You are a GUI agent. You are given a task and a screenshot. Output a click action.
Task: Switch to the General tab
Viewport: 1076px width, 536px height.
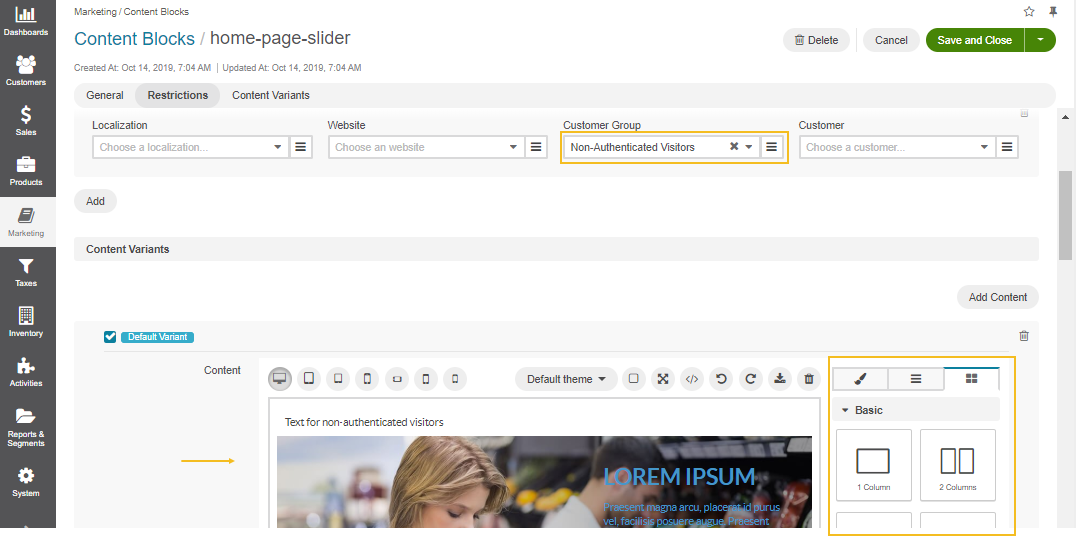tap(105, 95)
